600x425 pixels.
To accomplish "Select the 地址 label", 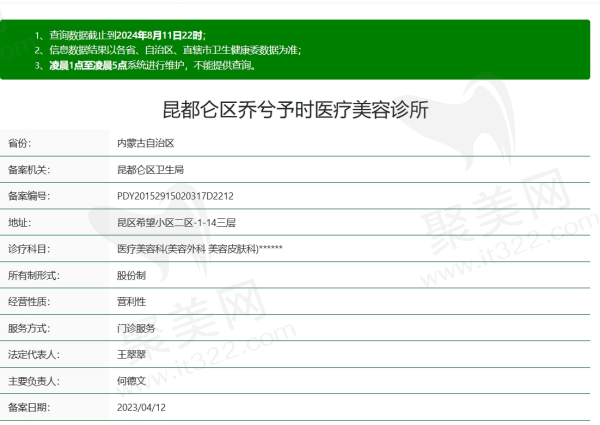I will [x=20, y=222].
